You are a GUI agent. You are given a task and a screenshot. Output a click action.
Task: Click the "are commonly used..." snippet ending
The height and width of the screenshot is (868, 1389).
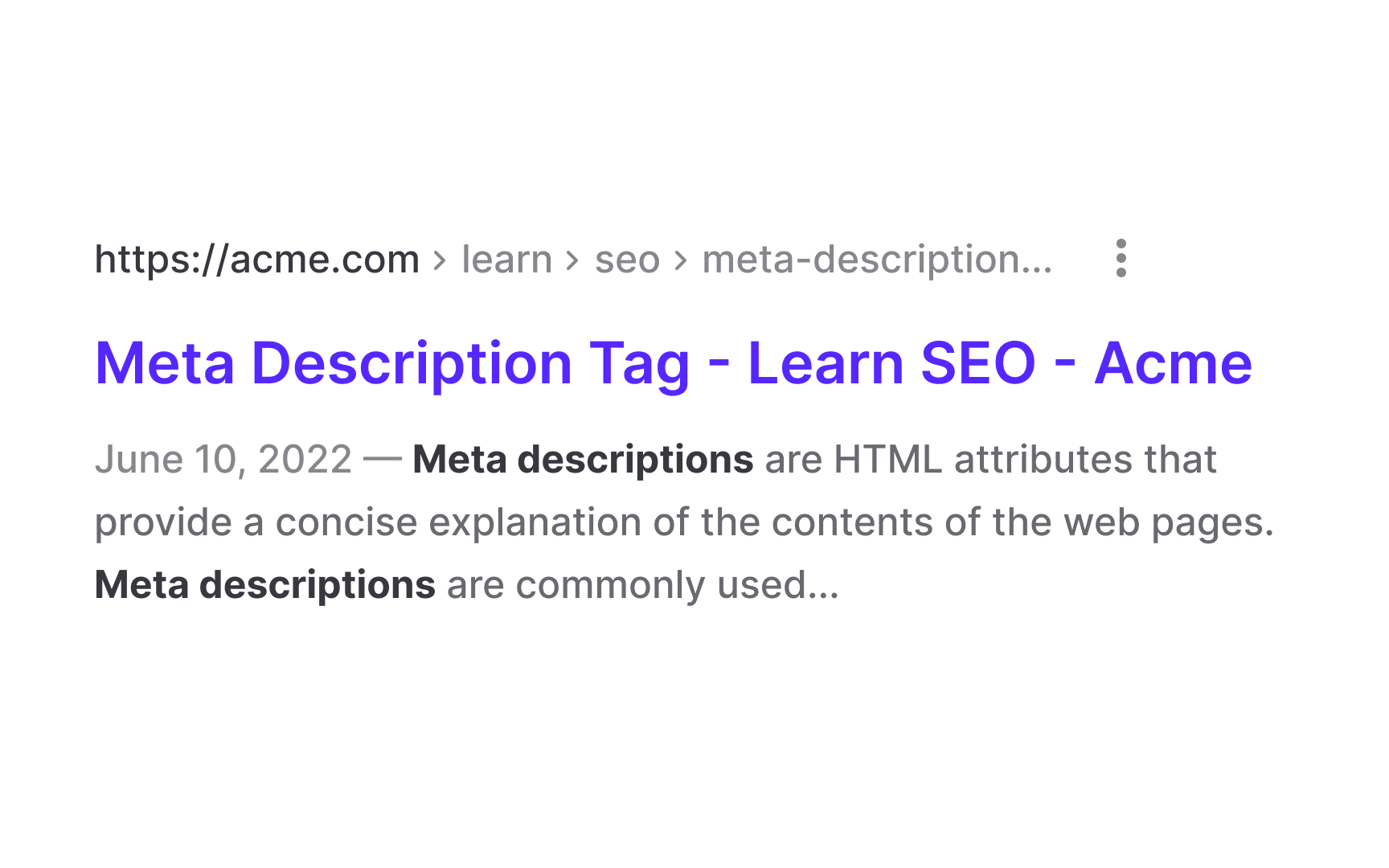642,585
